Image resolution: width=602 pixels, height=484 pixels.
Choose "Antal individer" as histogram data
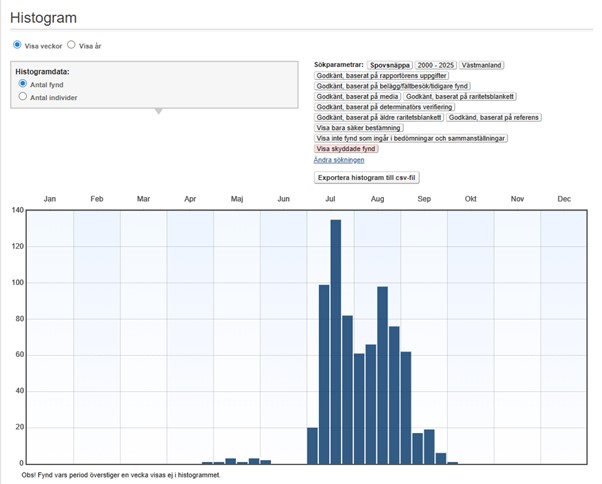tap(23, 97)
